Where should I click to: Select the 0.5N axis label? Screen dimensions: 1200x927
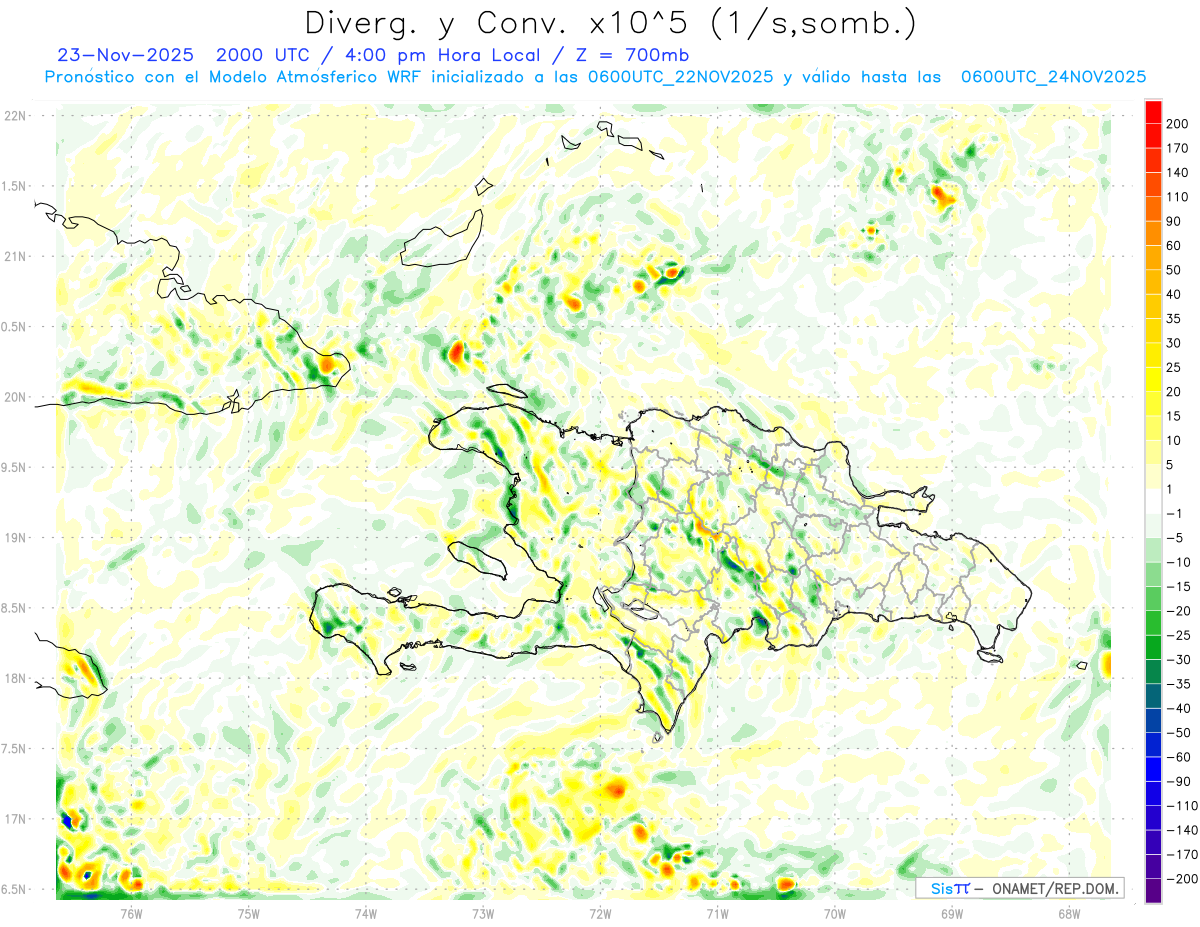[15, 327]
